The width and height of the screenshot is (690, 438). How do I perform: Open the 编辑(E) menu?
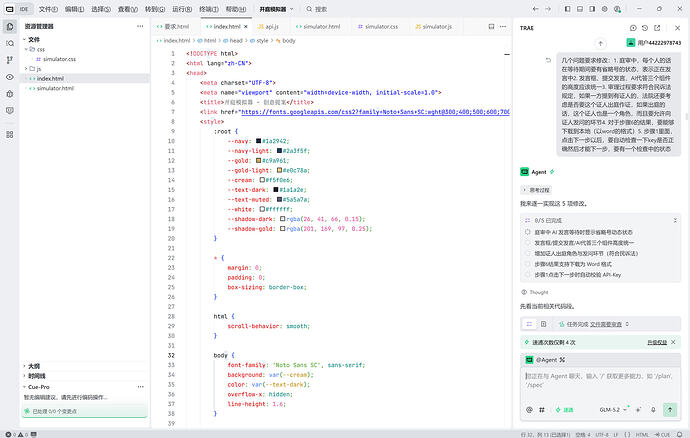point(74,9)
